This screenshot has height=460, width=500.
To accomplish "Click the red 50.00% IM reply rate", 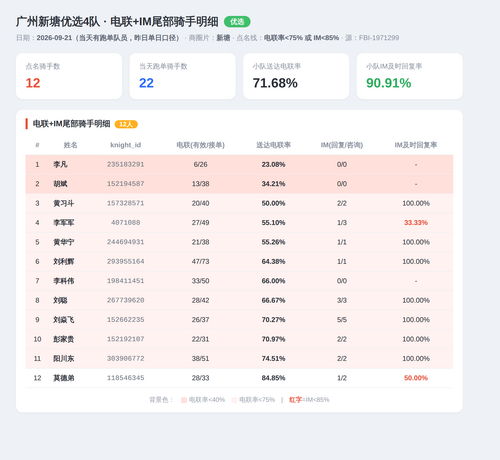I will pos(416,378).
